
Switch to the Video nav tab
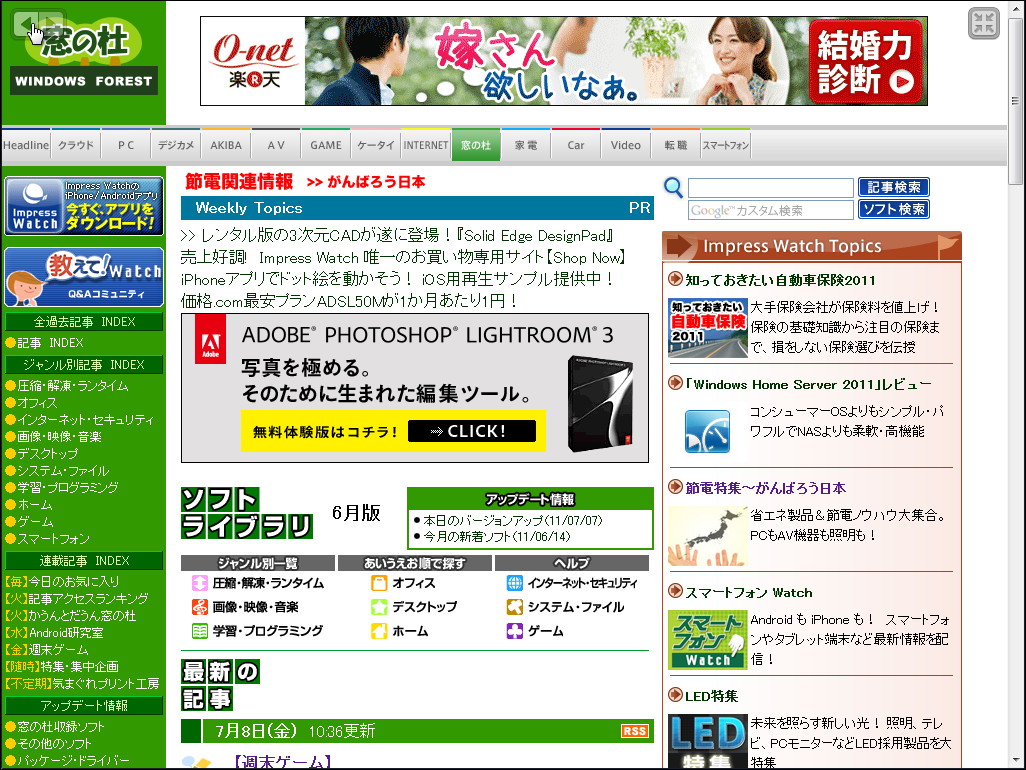[x=626, y=145]
